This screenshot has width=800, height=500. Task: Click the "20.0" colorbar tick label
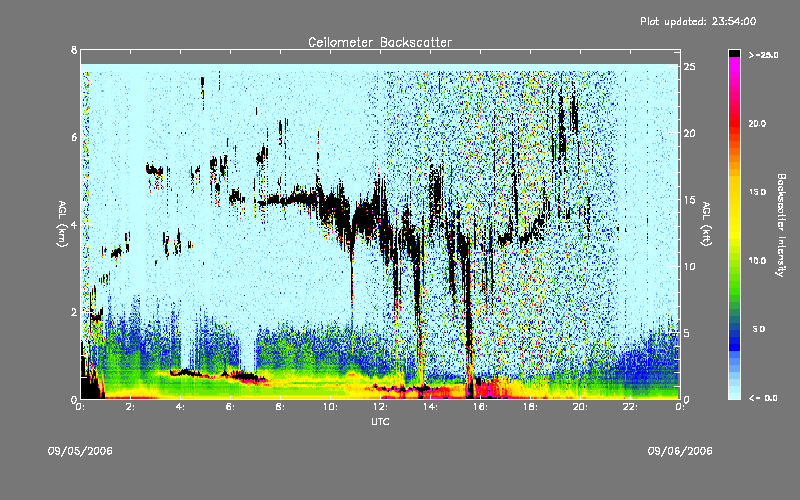pos(757,124)
